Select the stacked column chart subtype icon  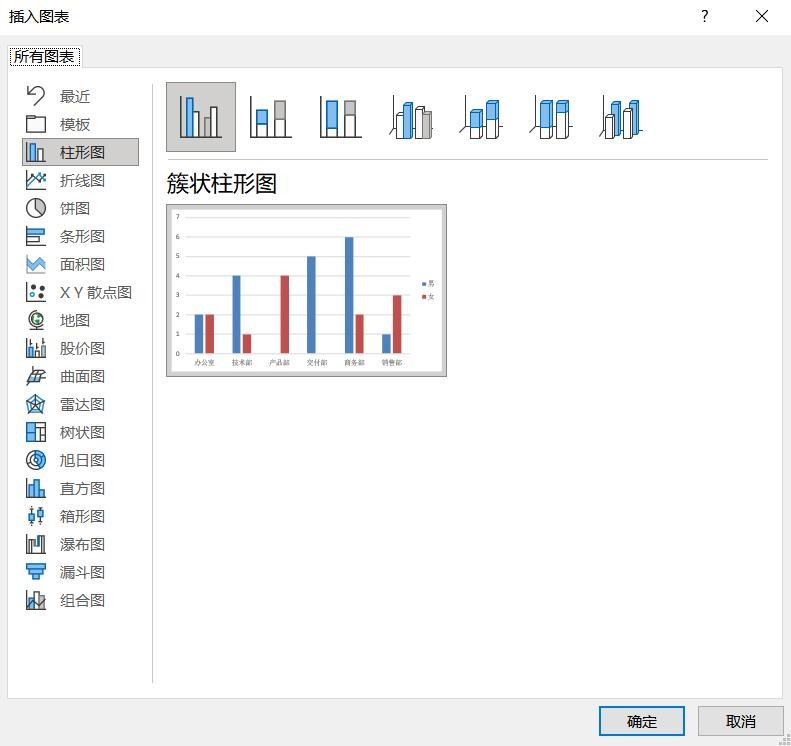[270, 118]
